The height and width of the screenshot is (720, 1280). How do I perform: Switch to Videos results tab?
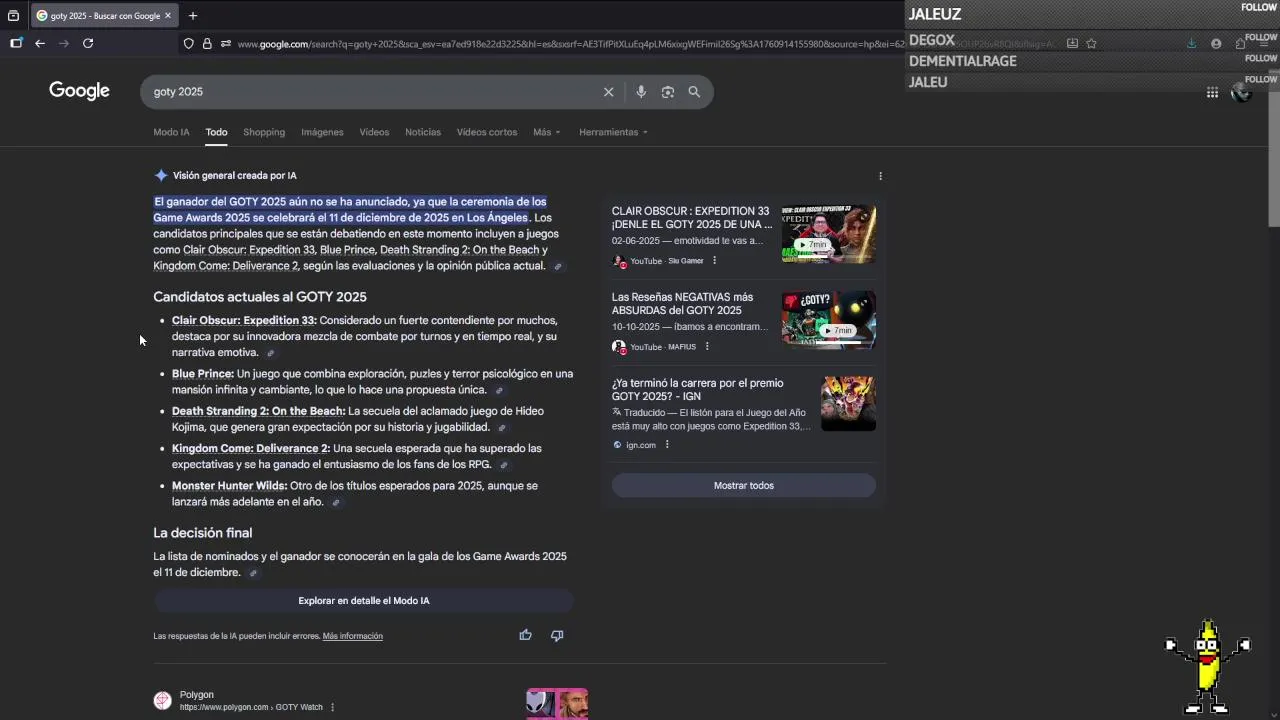[x=374, y=132]
